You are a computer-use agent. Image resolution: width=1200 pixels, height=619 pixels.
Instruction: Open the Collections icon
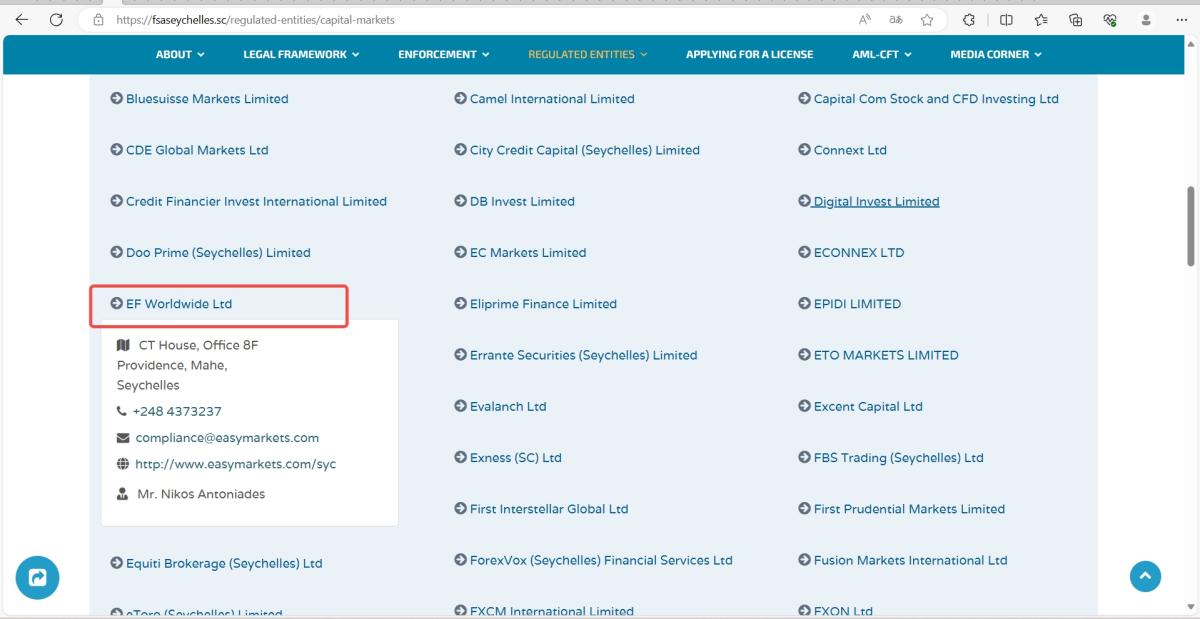pyautogui.click(x=1076, y=20)
